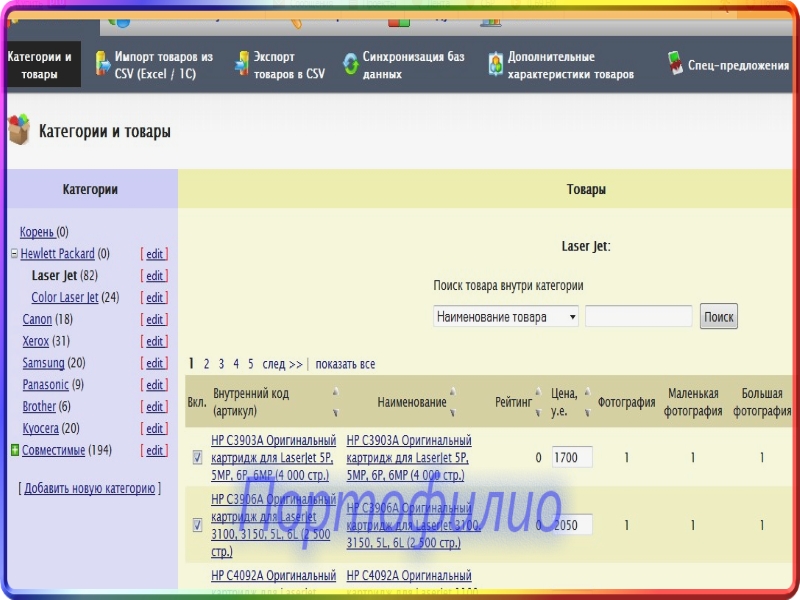
Task: Click the 2050 price field
Action: tap(572, 524)
